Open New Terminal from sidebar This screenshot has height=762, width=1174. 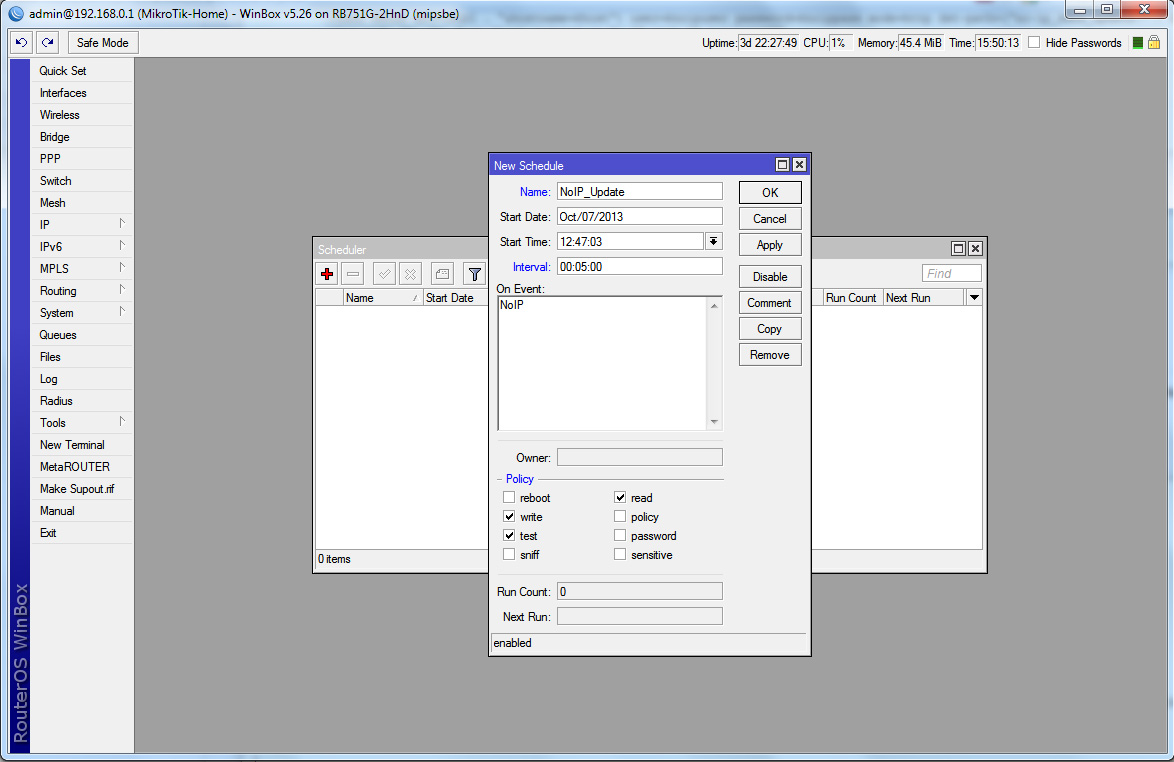(72, 445)
